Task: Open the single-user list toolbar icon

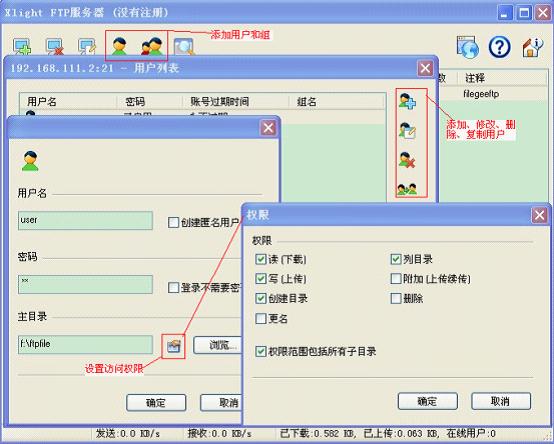Action: pos(119,46)
